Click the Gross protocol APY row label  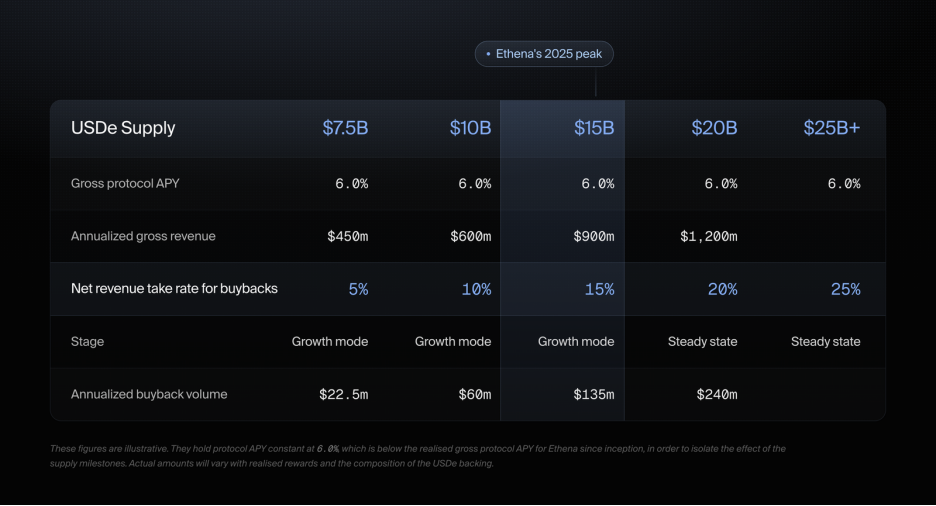[125, 183]
